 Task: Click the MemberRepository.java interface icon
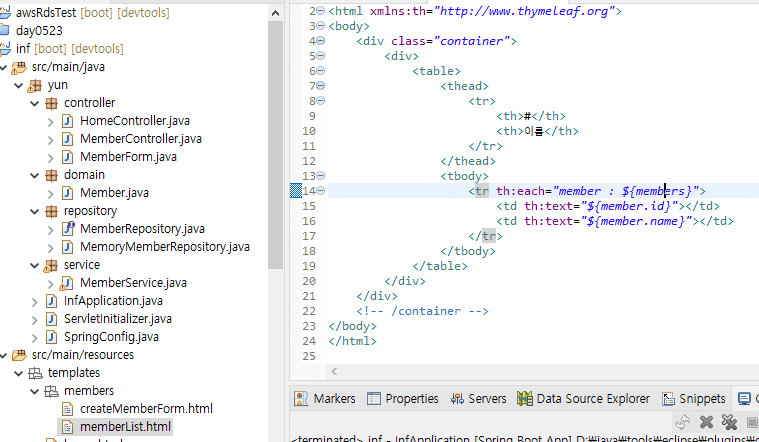coord(68,228)
